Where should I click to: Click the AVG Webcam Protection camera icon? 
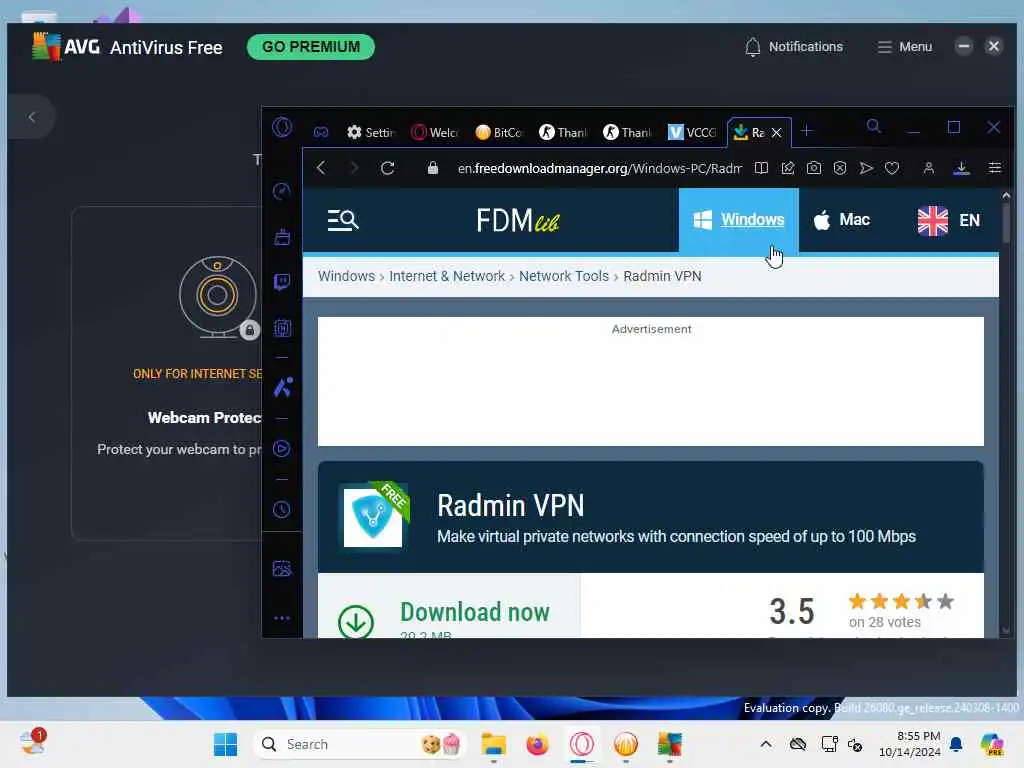click(x=218, y=297)
